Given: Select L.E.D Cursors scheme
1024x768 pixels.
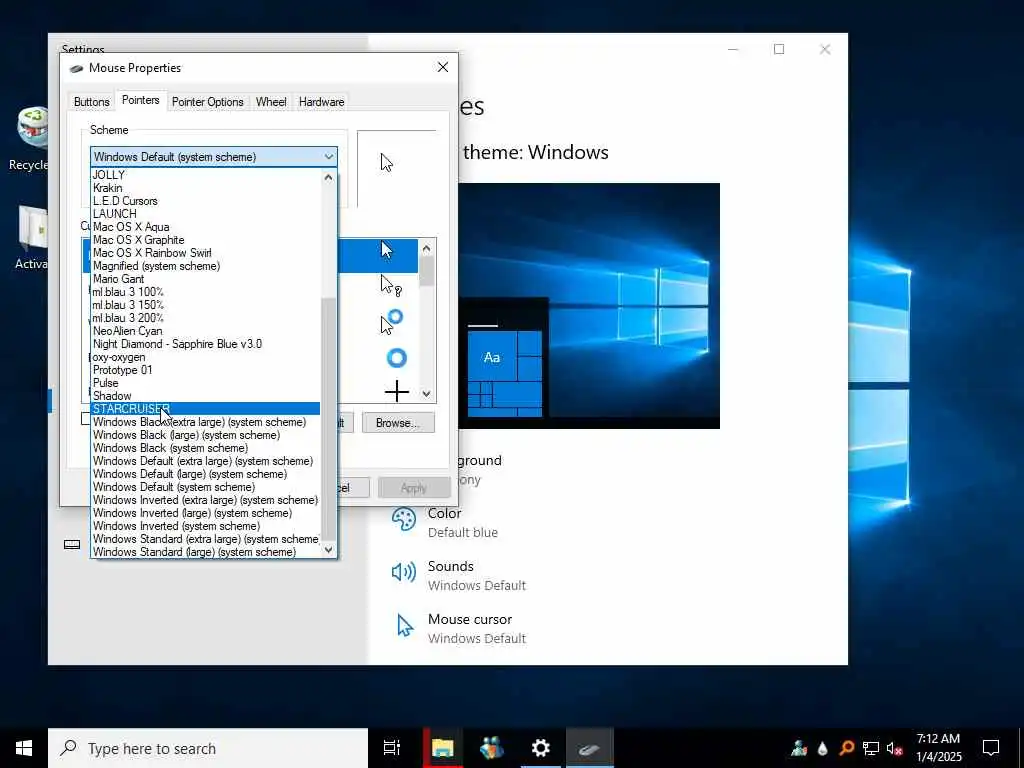Looking at the screenshot, I should click(x=205, y=201).
